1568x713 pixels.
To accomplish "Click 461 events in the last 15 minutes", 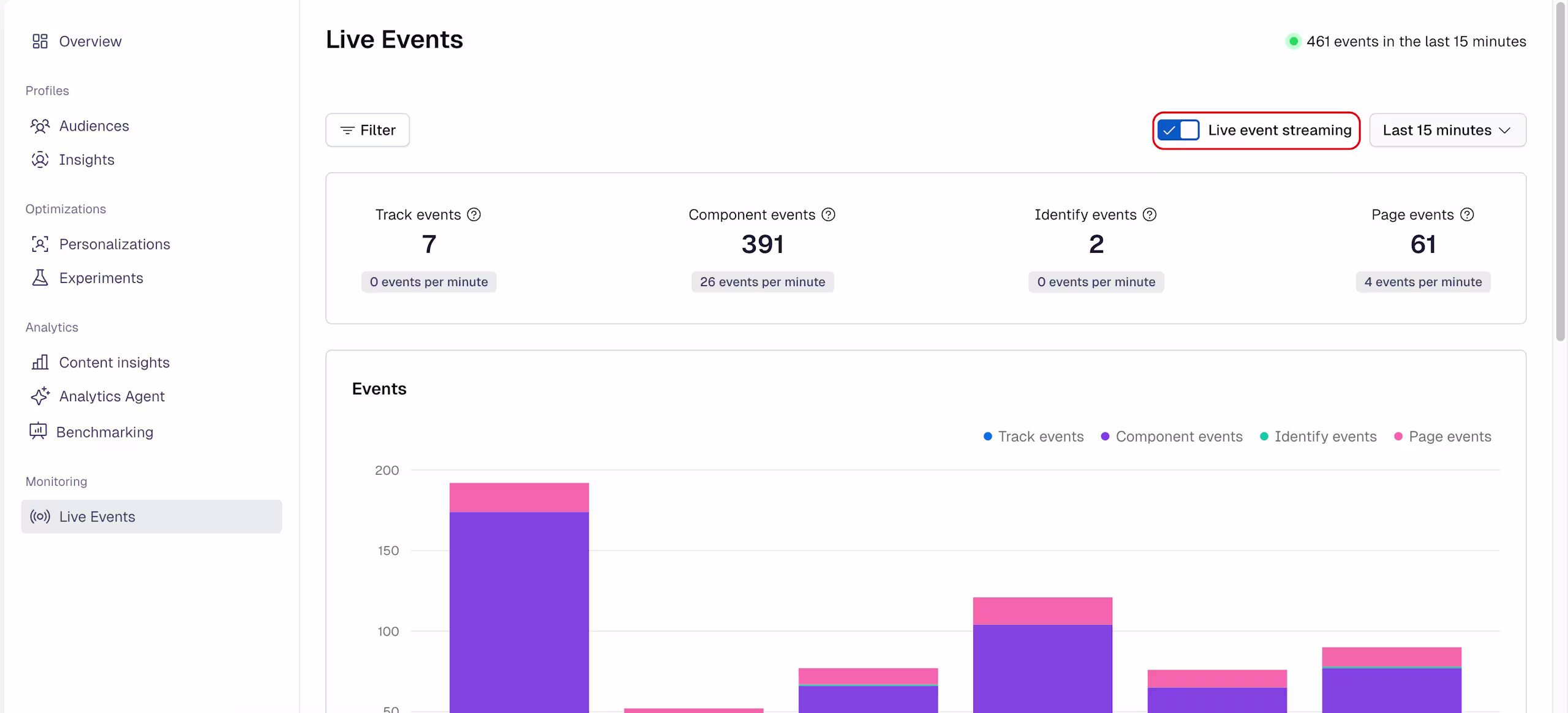I will (x=1416, y=41).
